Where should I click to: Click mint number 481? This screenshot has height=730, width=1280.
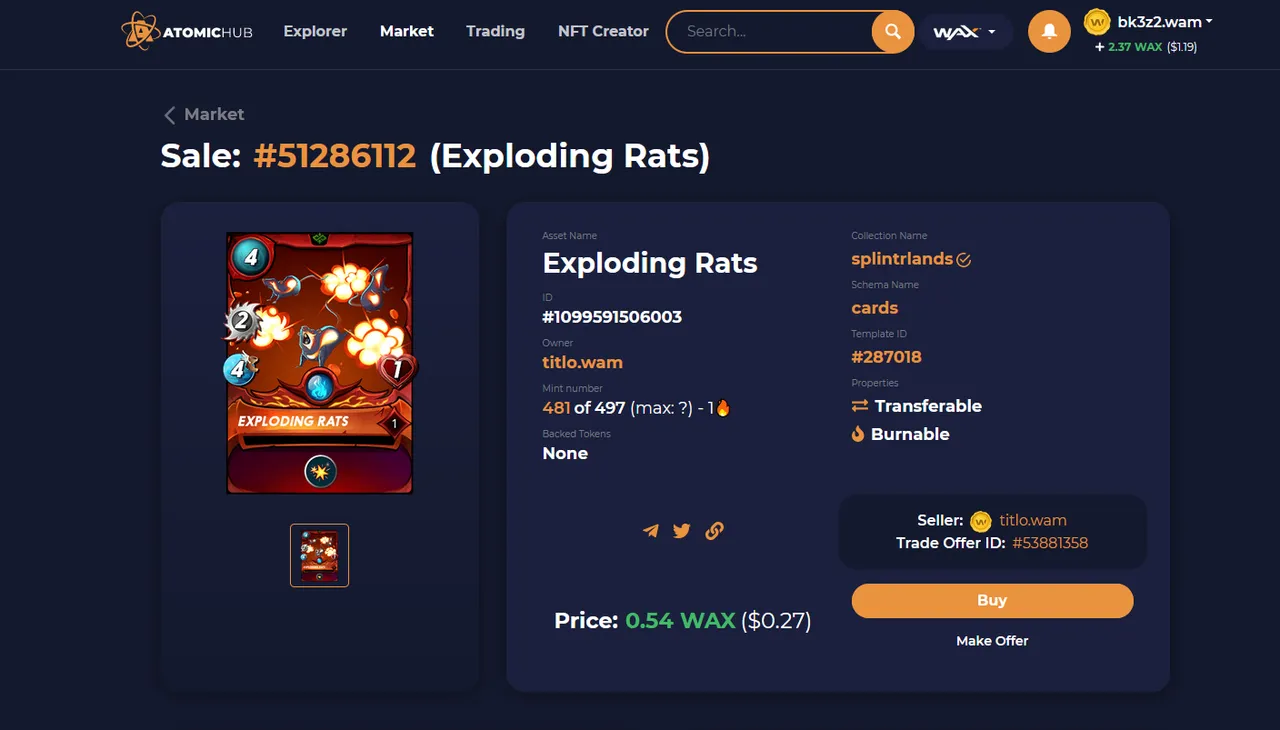pos(556,408)
